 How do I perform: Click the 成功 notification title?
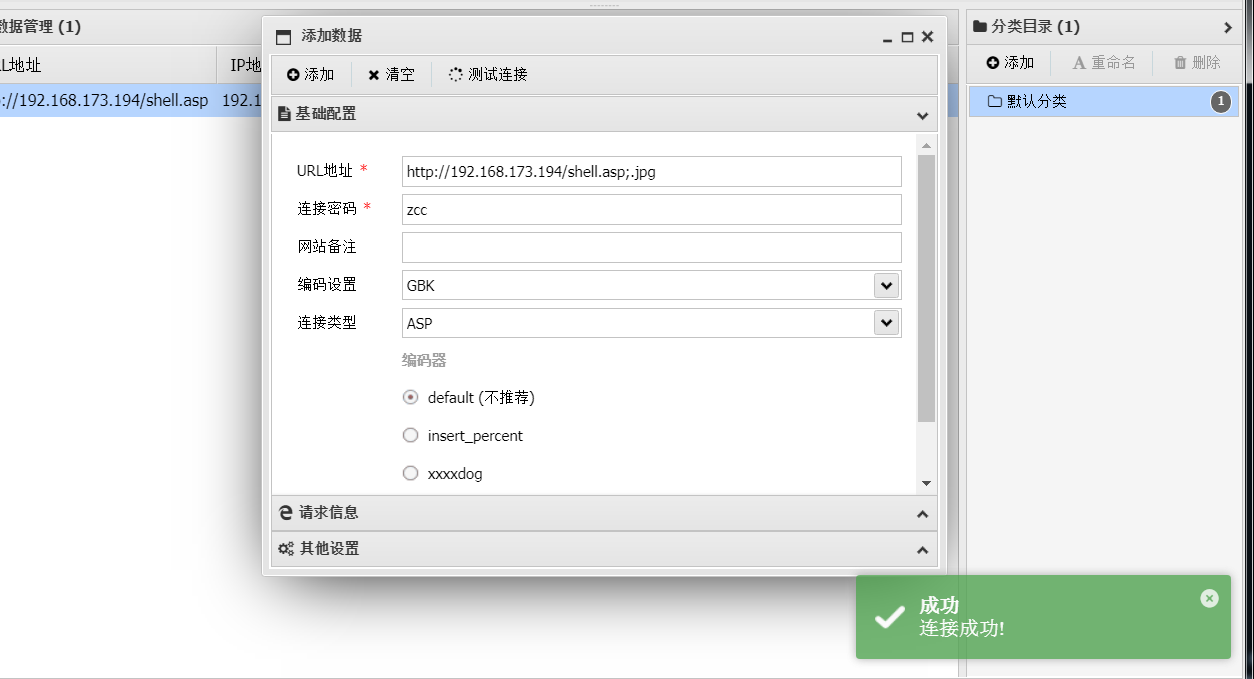click(939, 605)
